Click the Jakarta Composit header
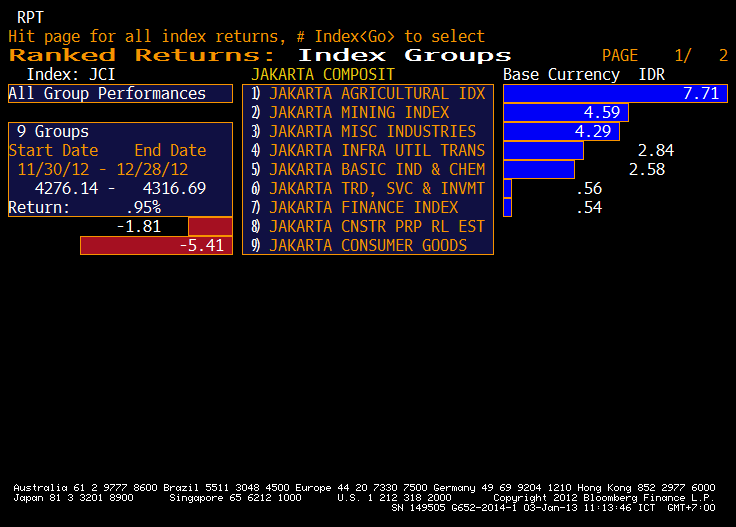Image resolution: width=736 pixels, height=527 pixels. [x=323, y=75]
